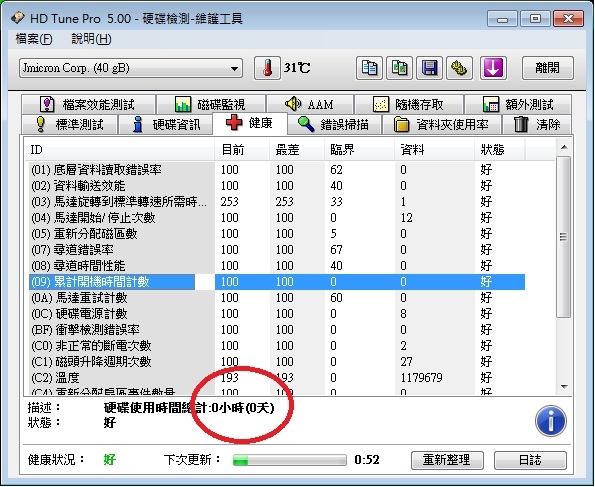This screenshot has width=595, height=487.
Task: Switch to 檔案效能測試 tab
Action: tap(88, 104)
